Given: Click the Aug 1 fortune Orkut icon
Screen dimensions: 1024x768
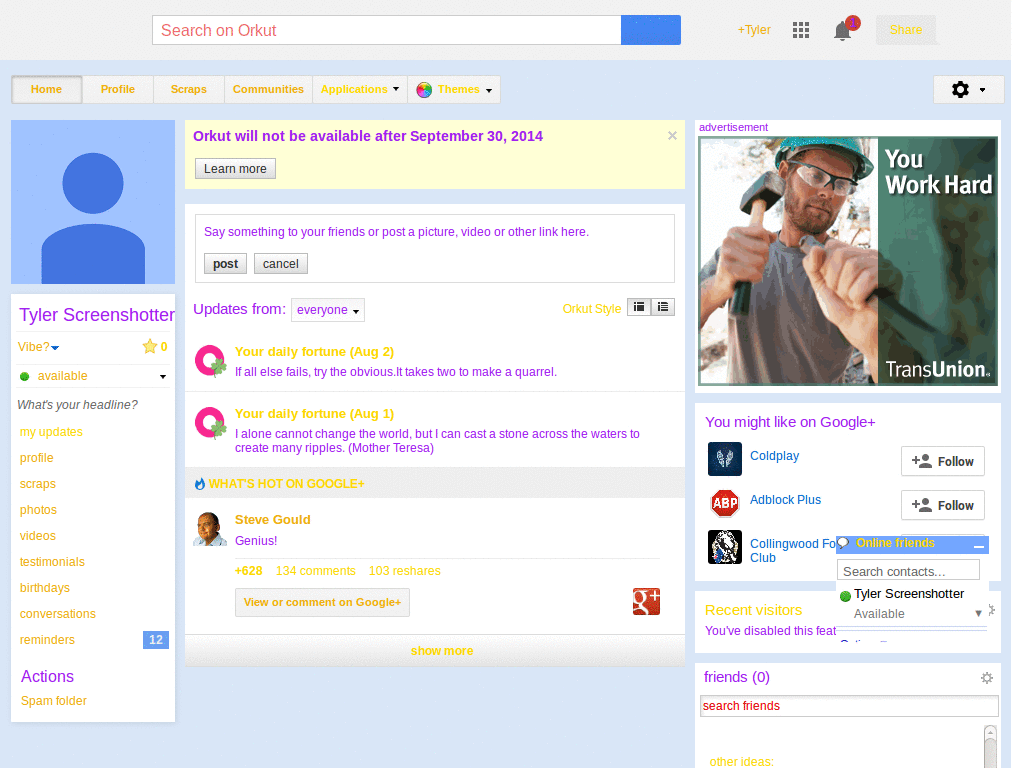Looking at the screenshot, I should pyautogui.click(x=211, y=423).
